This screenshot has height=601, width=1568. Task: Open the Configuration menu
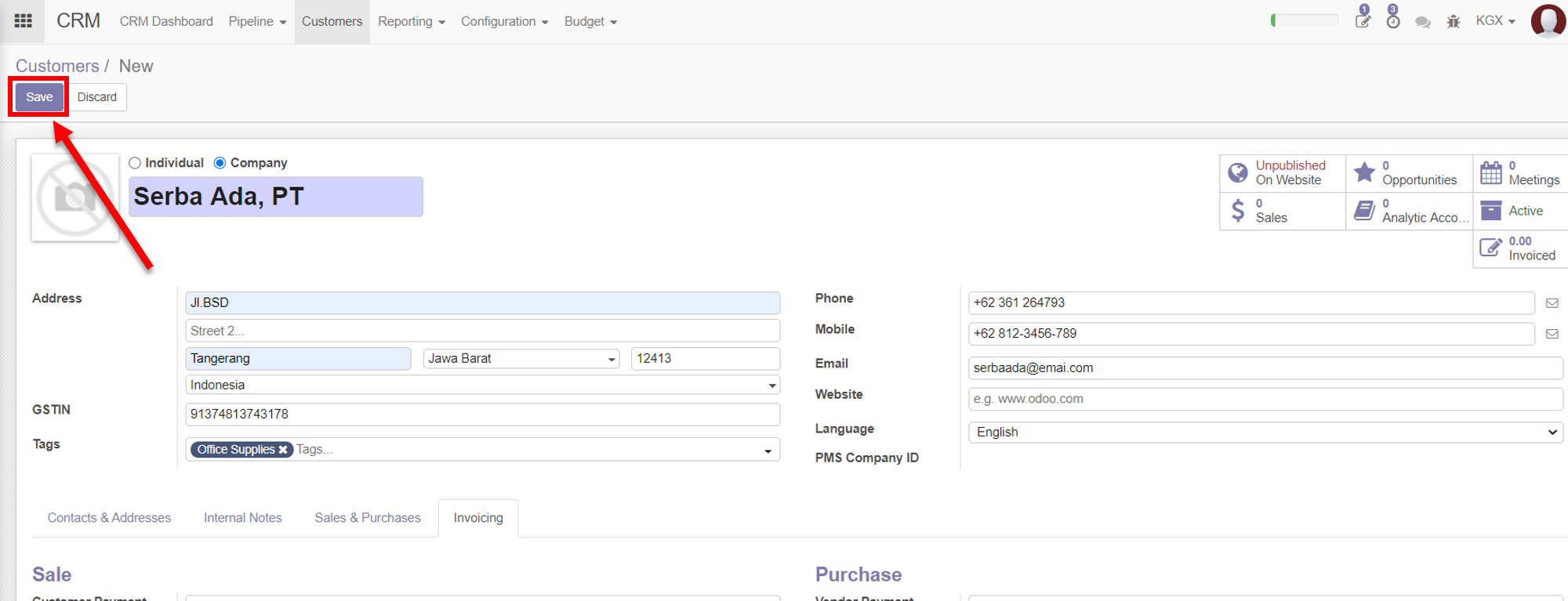point(504,21)
